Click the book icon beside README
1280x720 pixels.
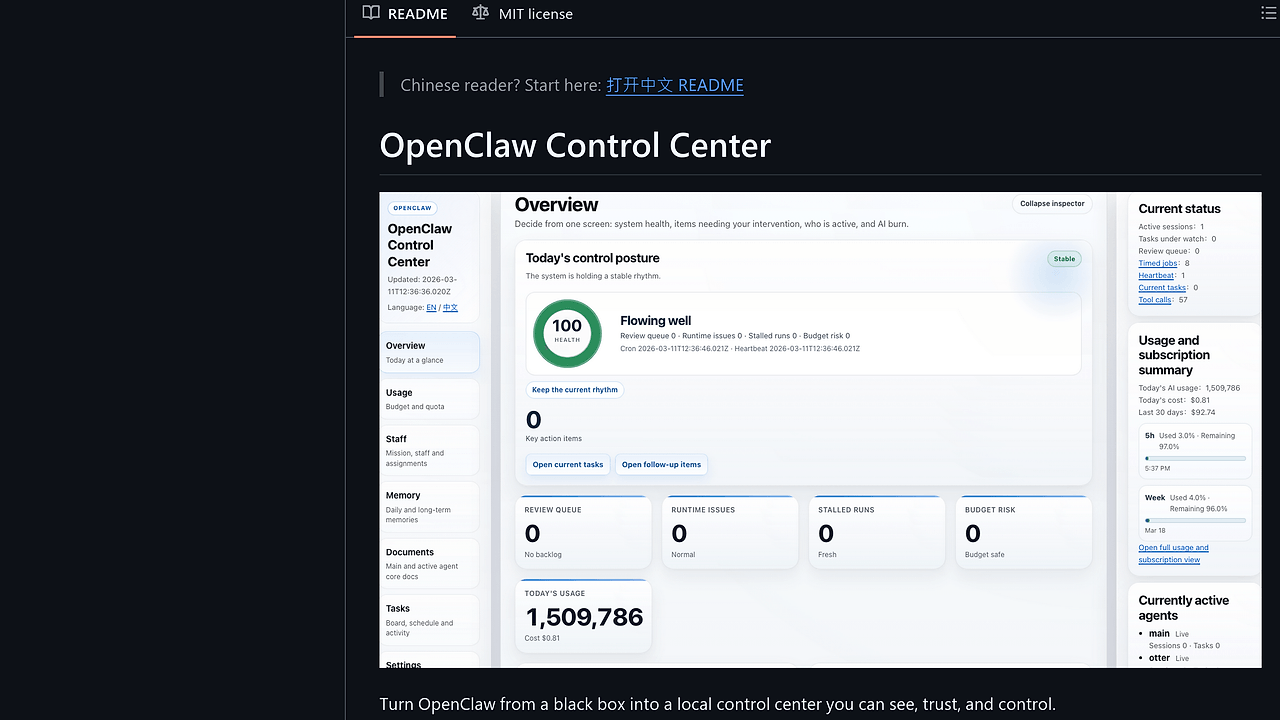click(x=371, y=13)
